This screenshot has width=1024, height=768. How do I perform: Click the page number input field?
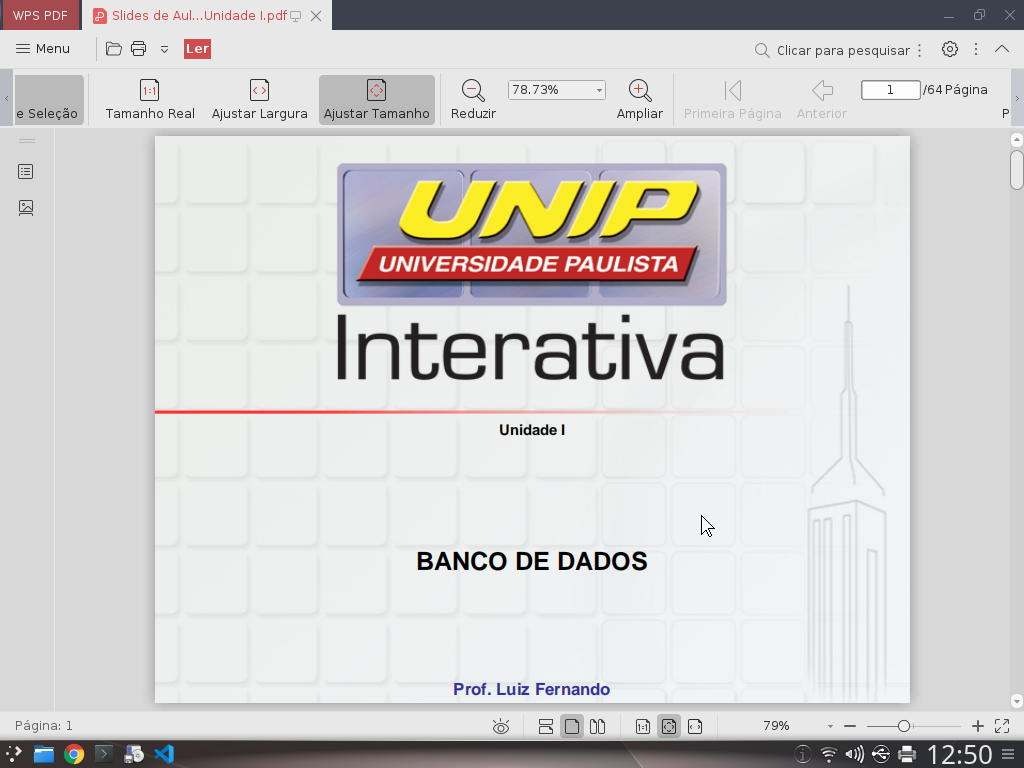pos(891,89)
